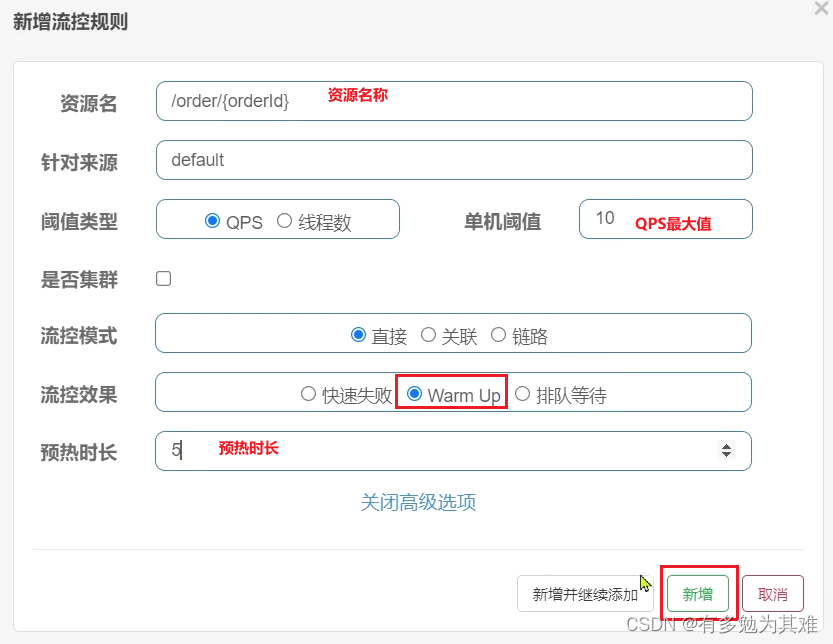Screen dimensions: 833x644
Task: Decrease 预热时长 with stepper down arrow
Action: click(x=726, y=455)
